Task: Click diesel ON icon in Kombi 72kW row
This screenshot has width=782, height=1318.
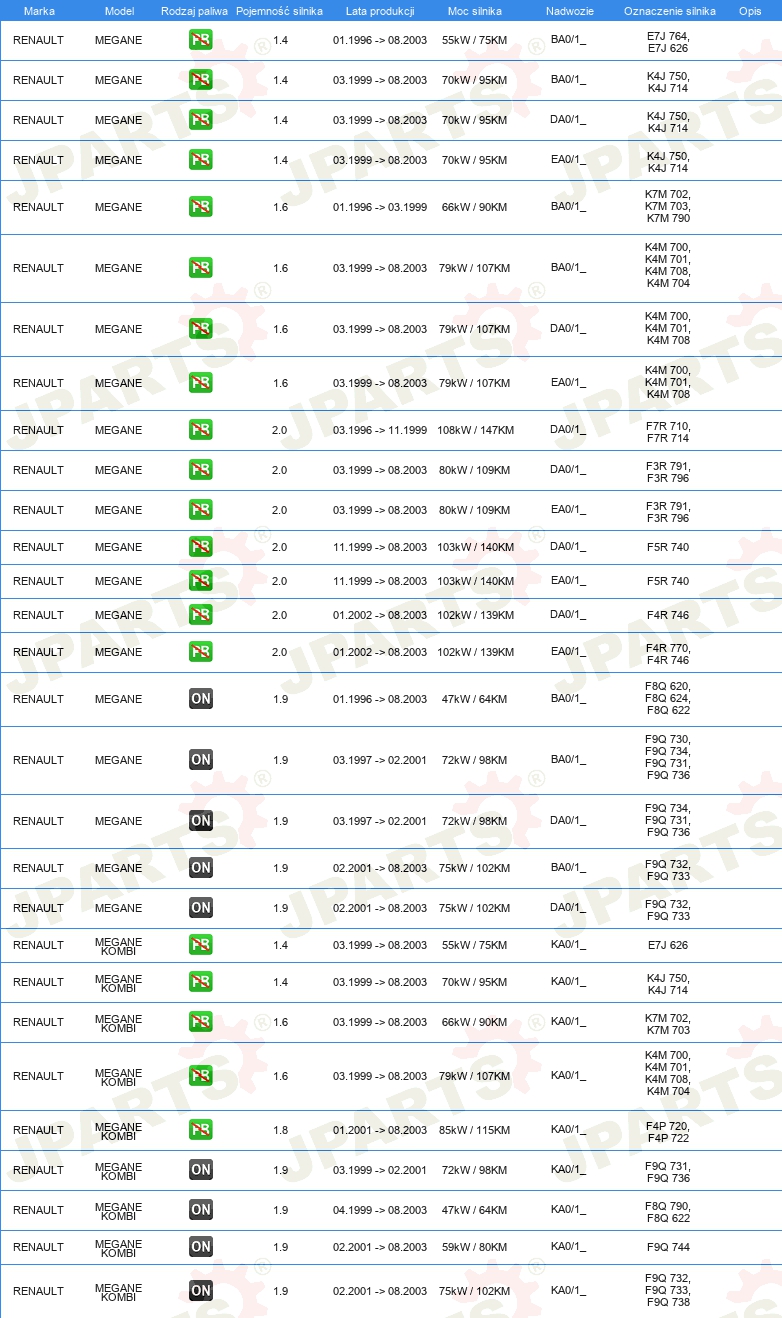Action: click(x=201, y=1170)
